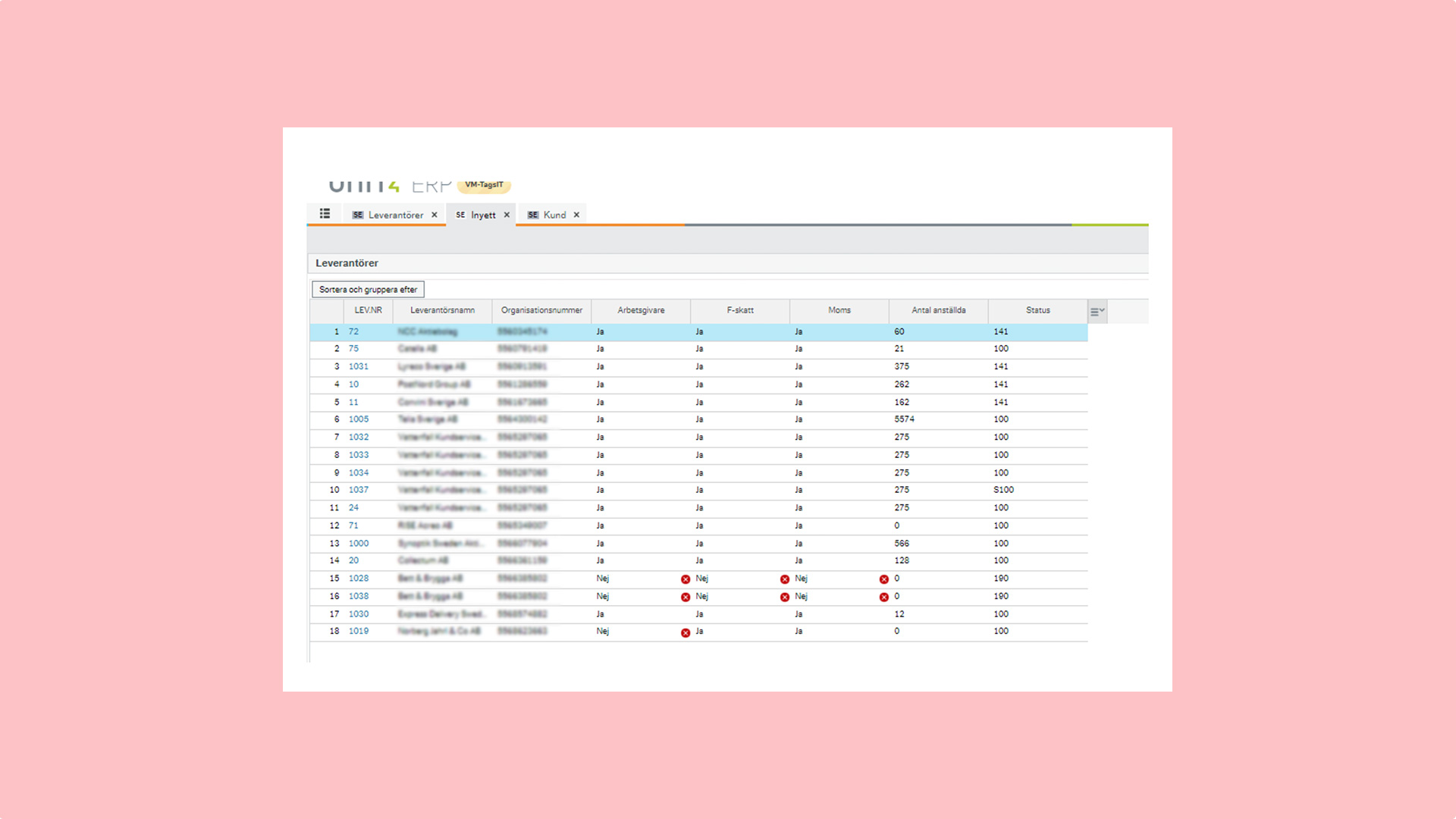
Task: Open supplier number 11 link
Action: [x=353, y=402]
